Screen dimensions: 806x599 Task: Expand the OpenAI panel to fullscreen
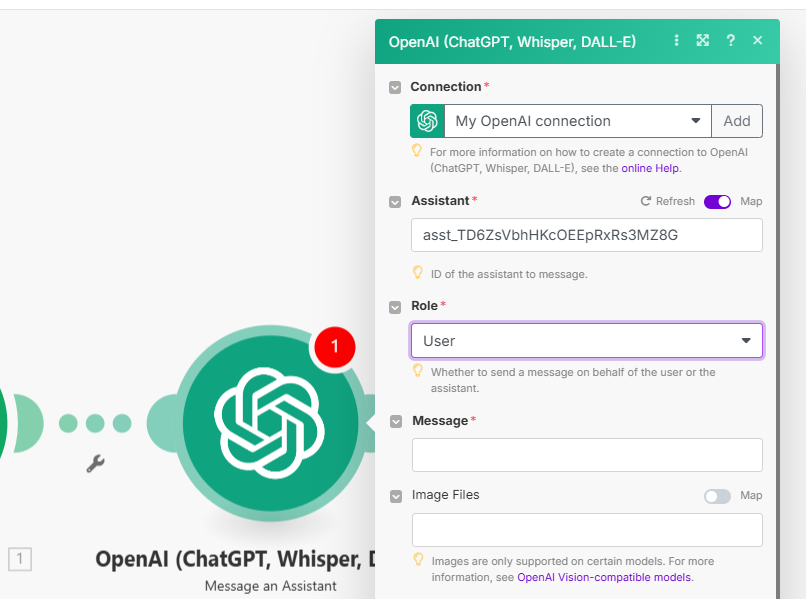(x=703, y=40)
